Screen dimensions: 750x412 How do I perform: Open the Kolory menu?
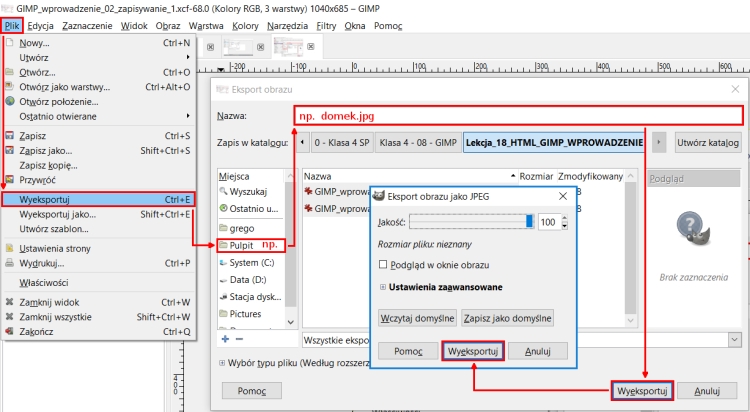point(245,26)
